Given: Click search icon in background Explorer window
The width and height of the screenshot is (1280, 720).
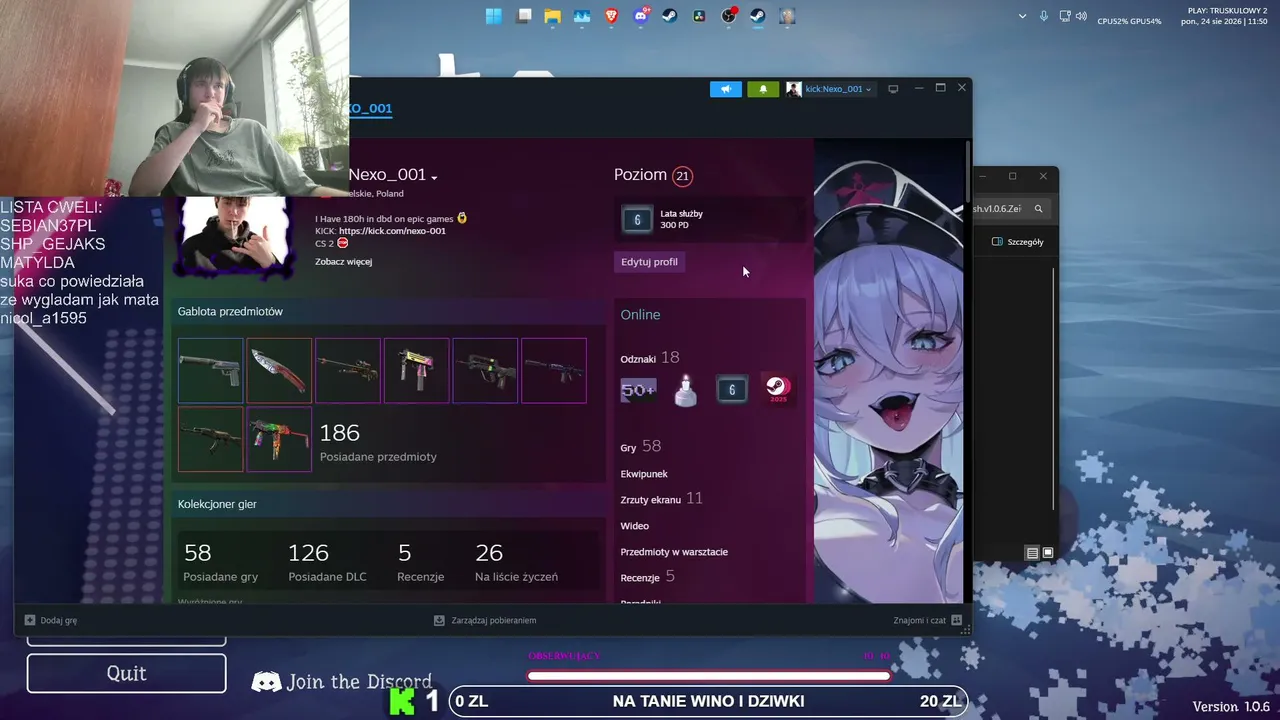Looking at the screenshot, I should click(1038, 208).
